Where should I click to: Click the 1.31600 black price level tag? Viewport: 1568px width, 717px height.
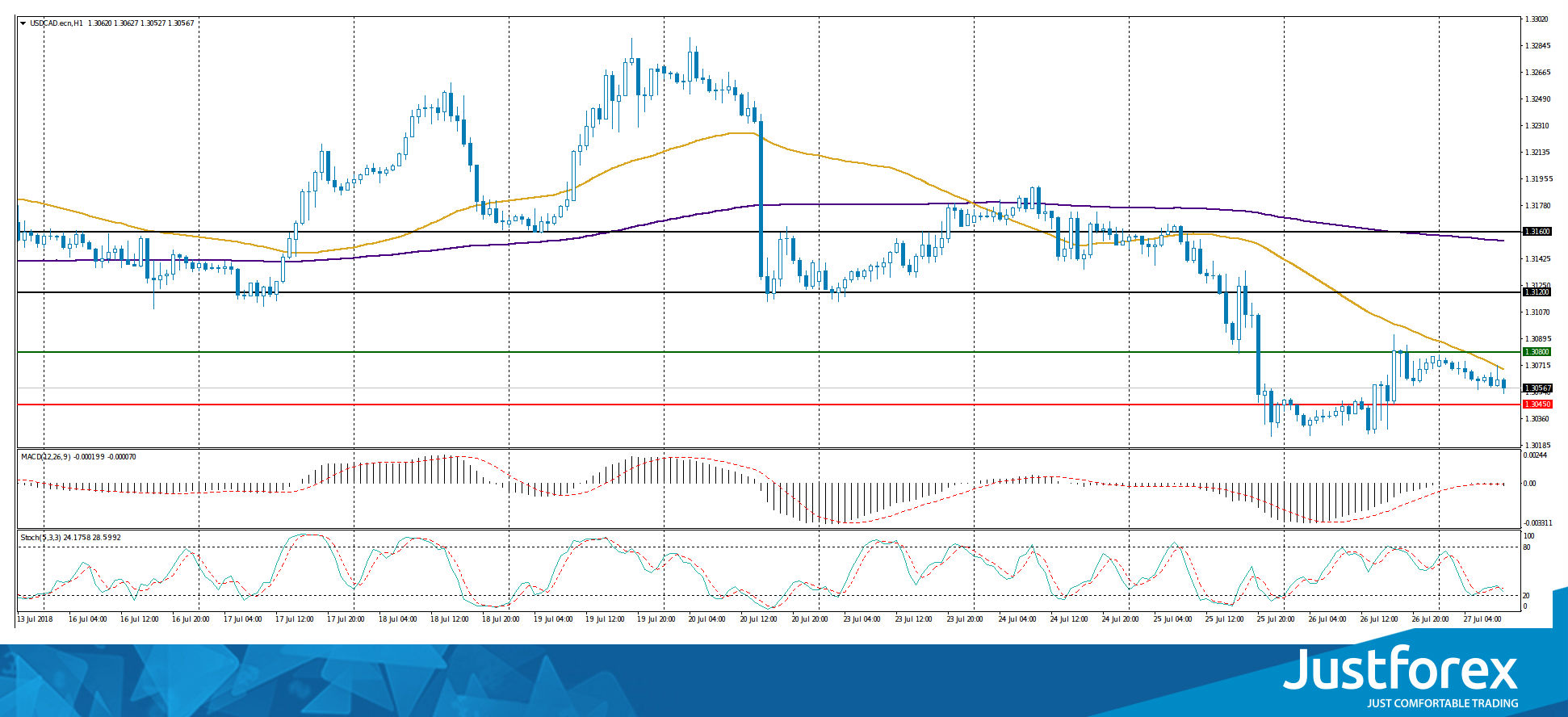pos(1537,232)
